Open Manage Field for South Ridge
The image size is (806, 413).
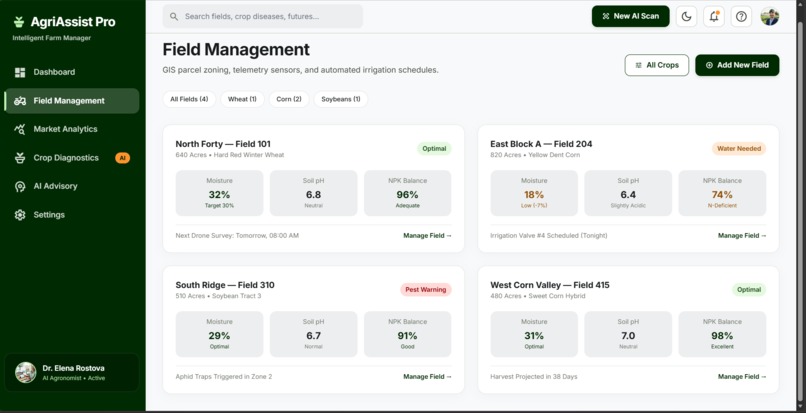click(427, 376)
